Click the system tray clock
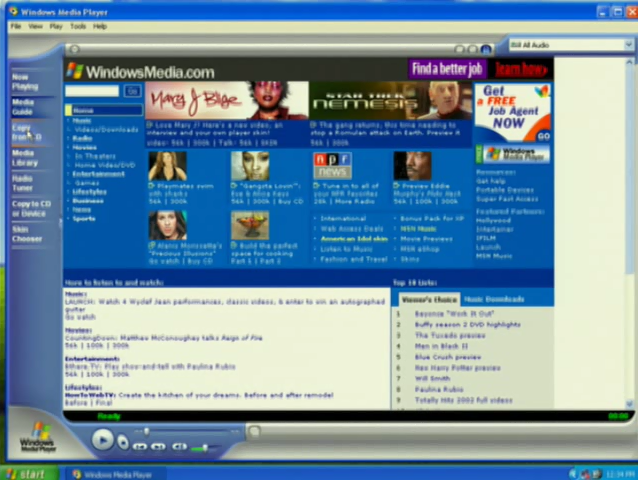Image resolution: width=638 pixels, height=480 pixels. [620, 474]
